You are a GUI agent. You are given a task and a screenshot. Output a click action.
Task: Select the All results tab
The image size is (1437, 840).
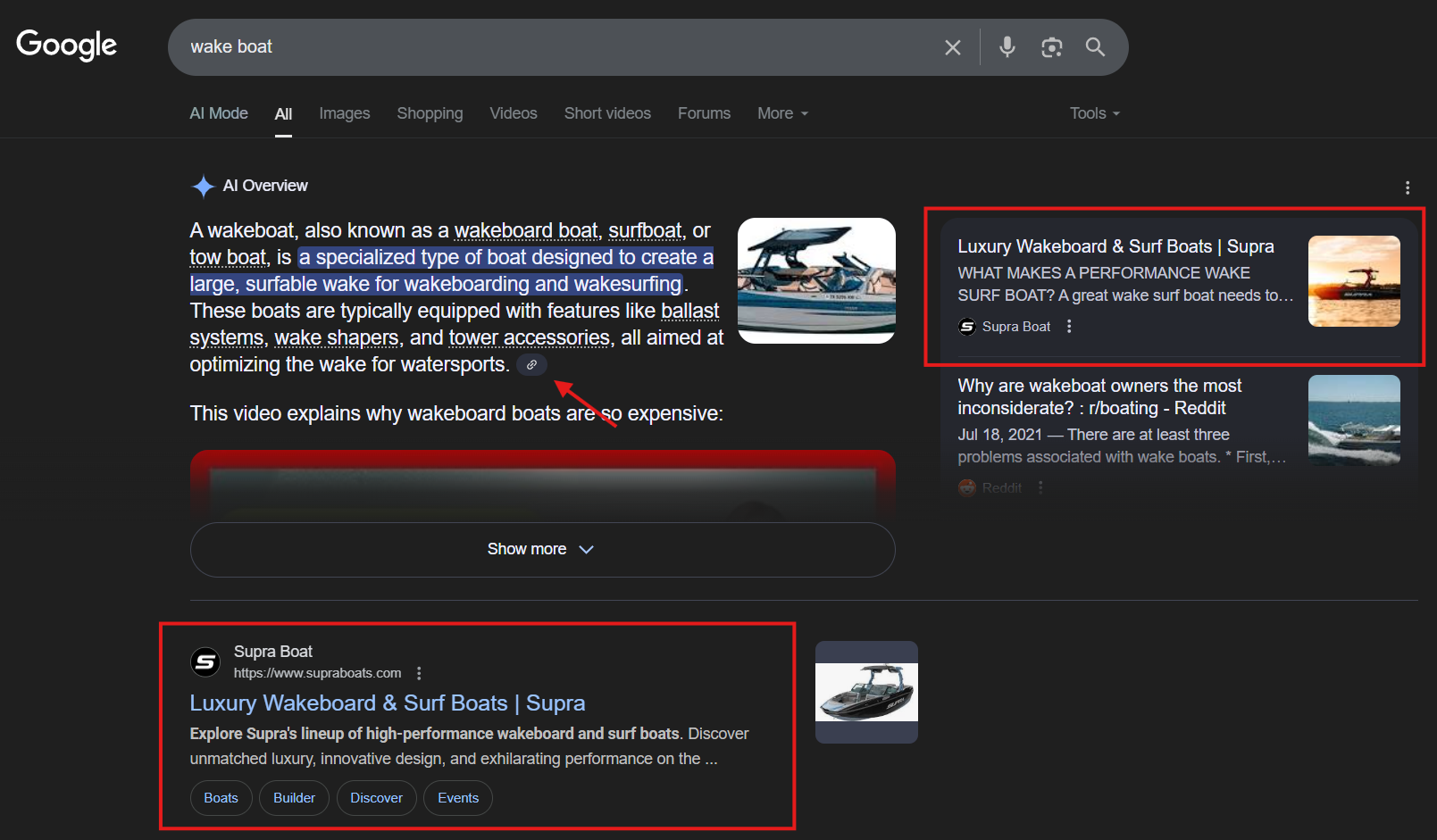click(x=283, y=114)
